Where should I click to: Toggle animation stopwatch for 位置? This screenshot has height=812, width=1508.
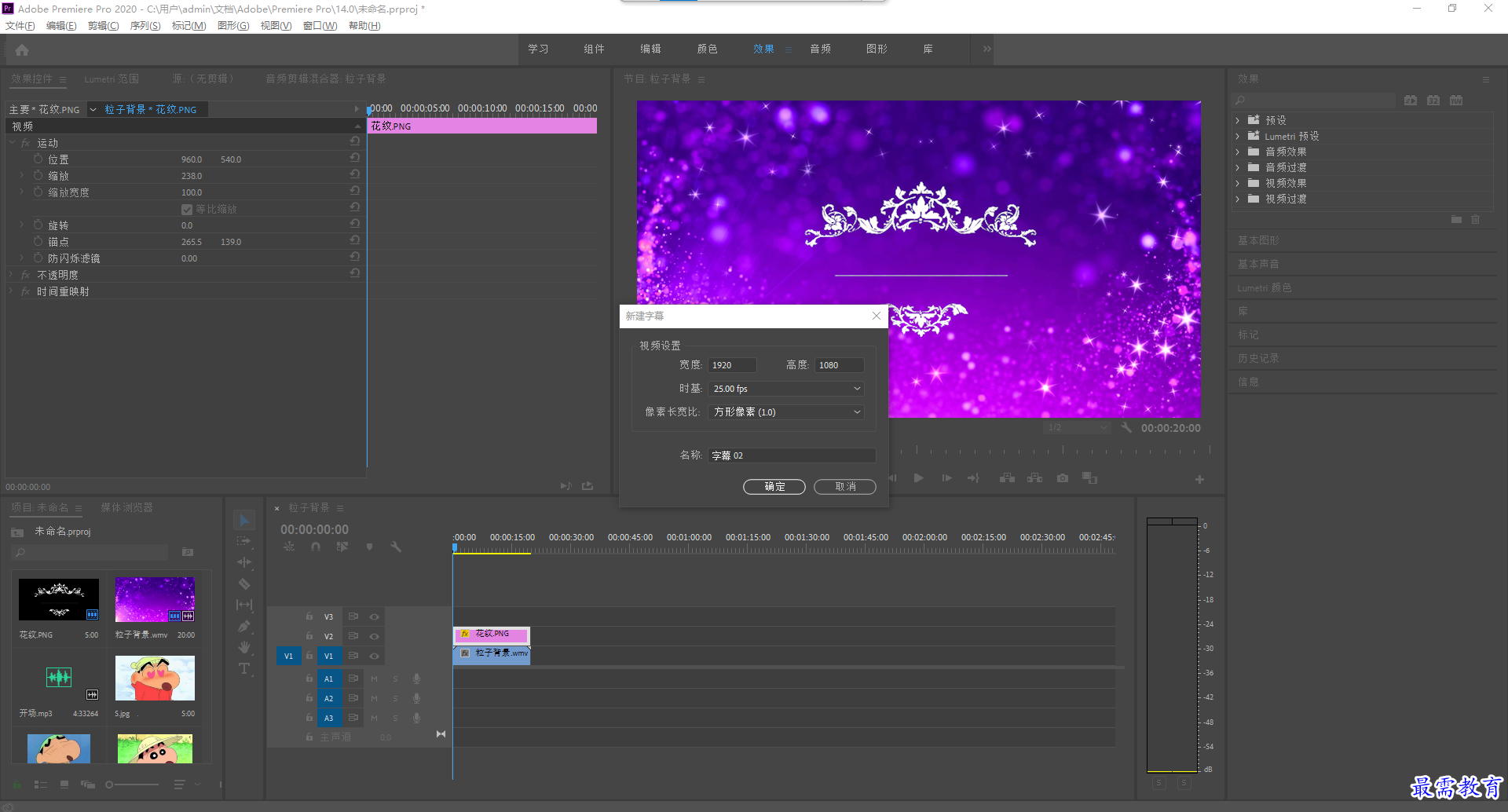[x=38, y=159]
